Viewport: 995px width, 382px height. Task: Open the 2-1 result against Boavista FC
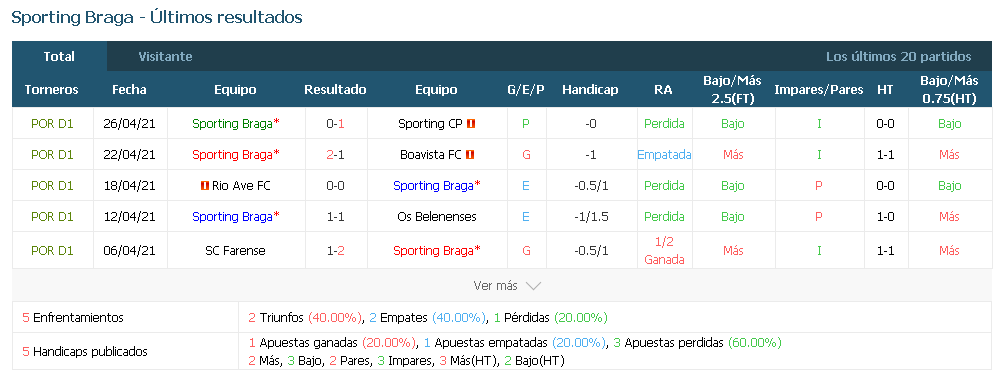[x=335, y=154]
